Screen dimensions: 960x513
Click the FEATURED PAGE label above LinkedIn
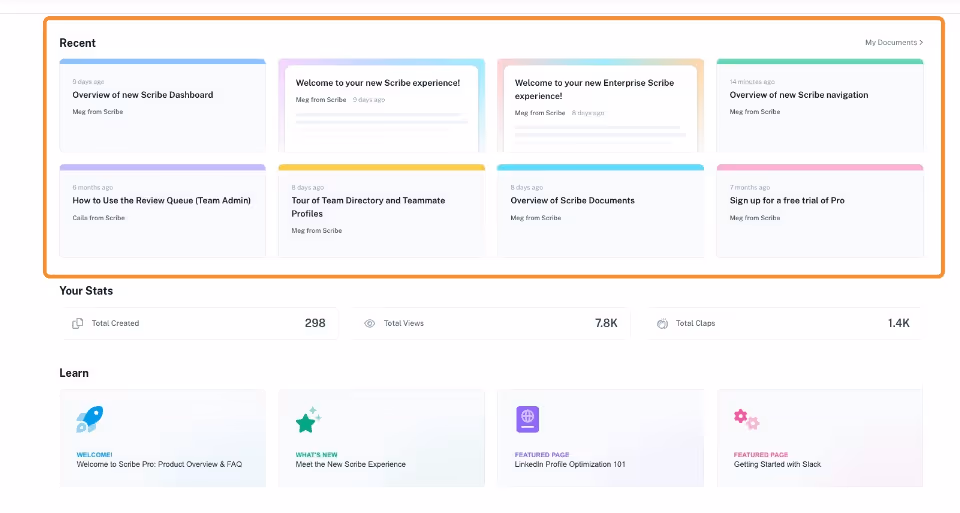[x=542, y=455]
